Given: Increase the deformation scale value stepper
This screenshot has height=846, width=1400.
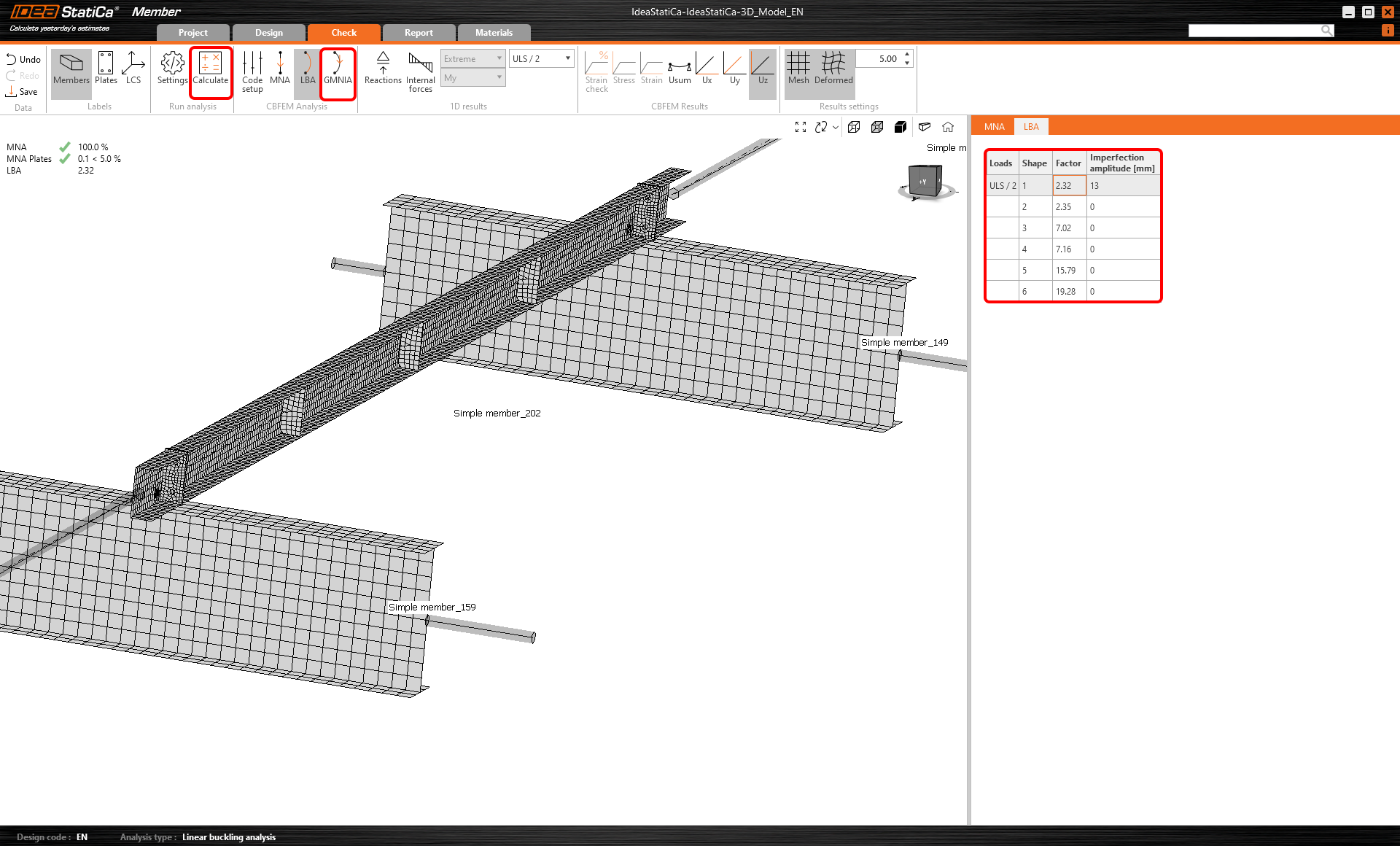Looking at the screenshot, I should [x=907, y=55].
